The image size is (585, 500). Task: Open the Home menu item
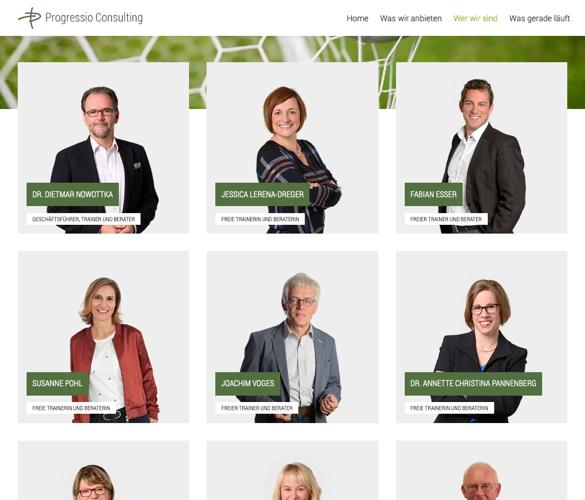coord(357,18)
